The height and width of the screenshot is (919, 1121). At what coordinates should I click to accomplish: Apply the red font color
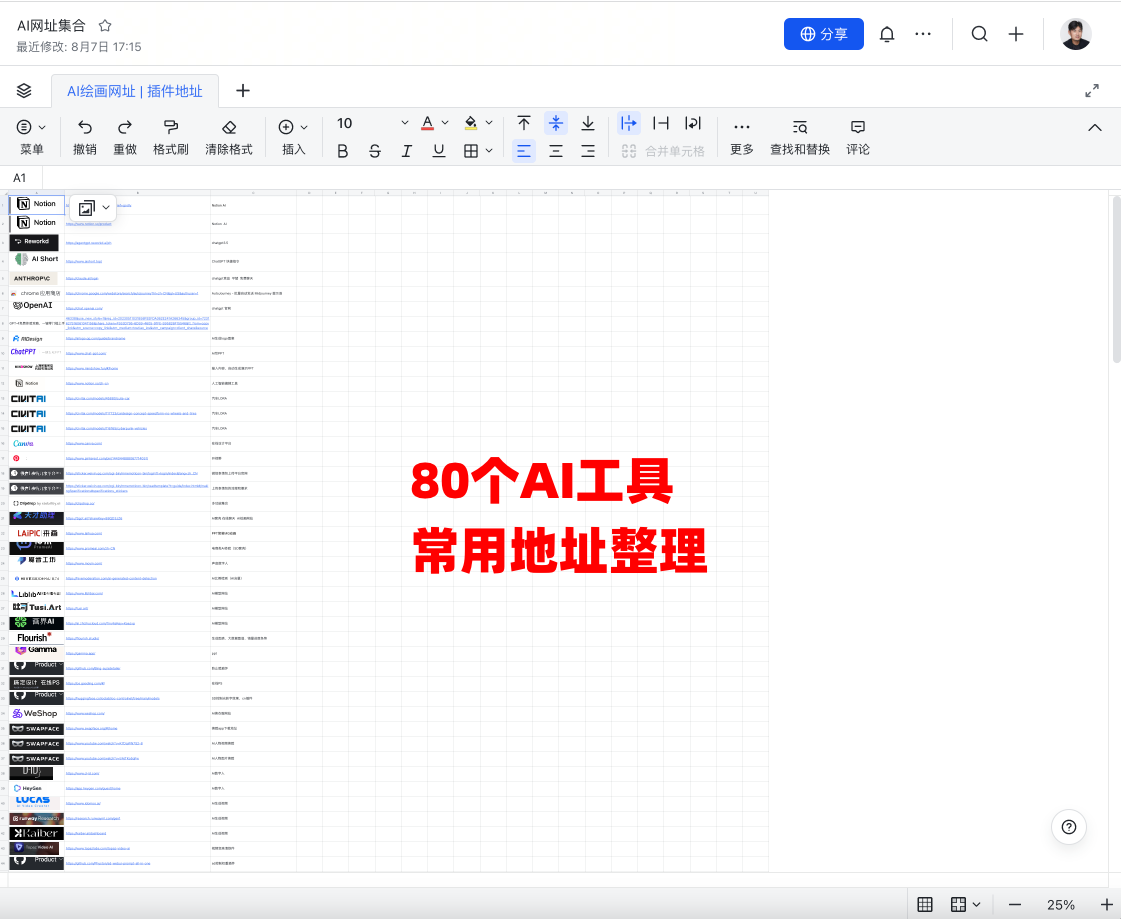click(428, 123)
